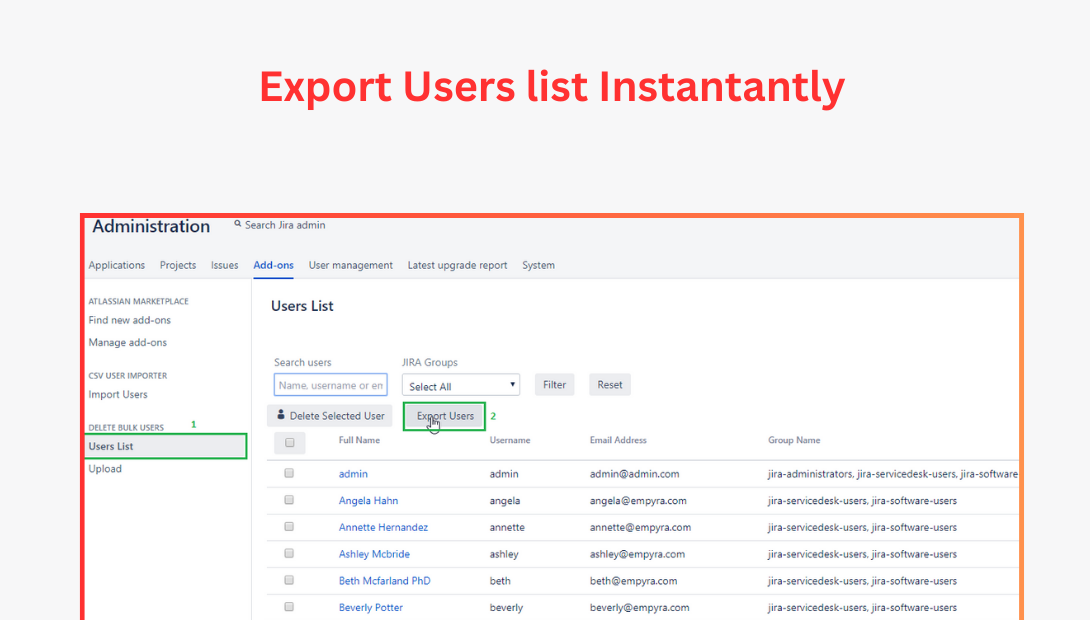Screen dimensions: 1090x620
Task: Click the Username column header
Action: pyautogui.click(x=510, y=440)
